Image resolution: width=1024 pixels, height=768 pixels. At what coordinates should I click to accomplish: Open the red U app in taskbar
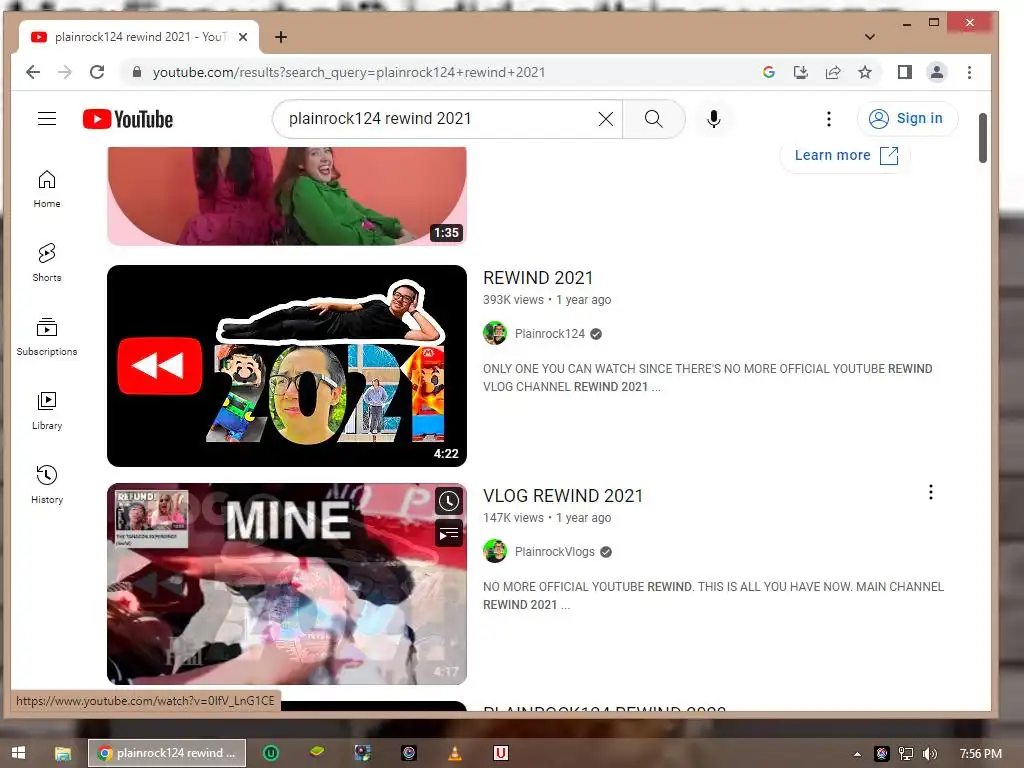(x=501, y=754)
